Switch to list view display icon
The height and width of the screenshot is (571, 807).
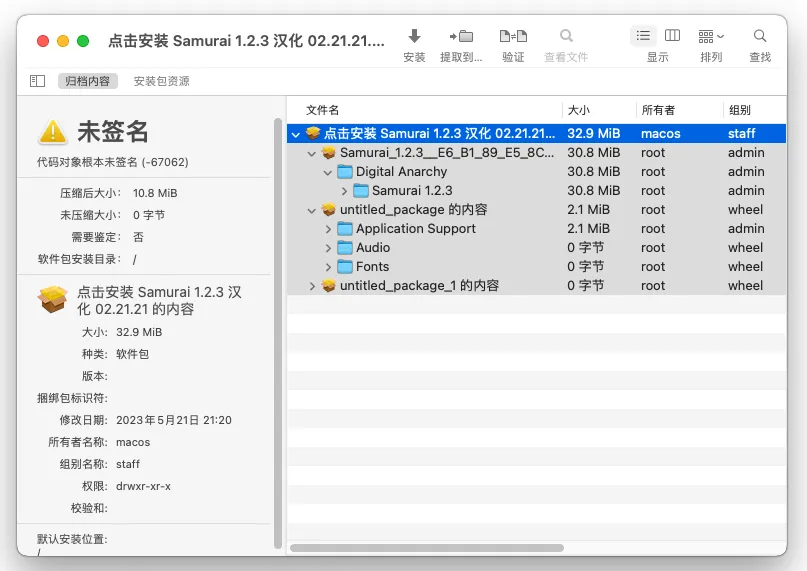pyautogui.click(x=643, y=36)
